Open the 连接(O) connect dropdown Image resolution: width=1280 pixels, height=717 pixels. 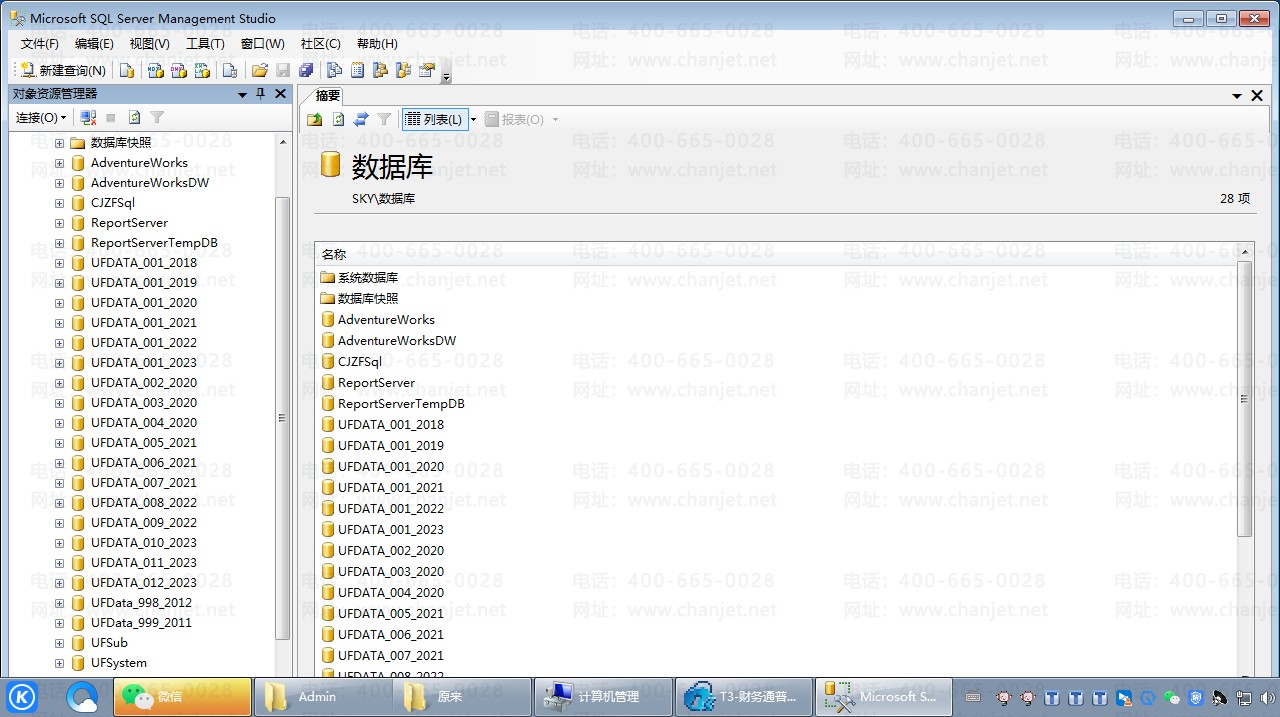click(x=41, y=118)
